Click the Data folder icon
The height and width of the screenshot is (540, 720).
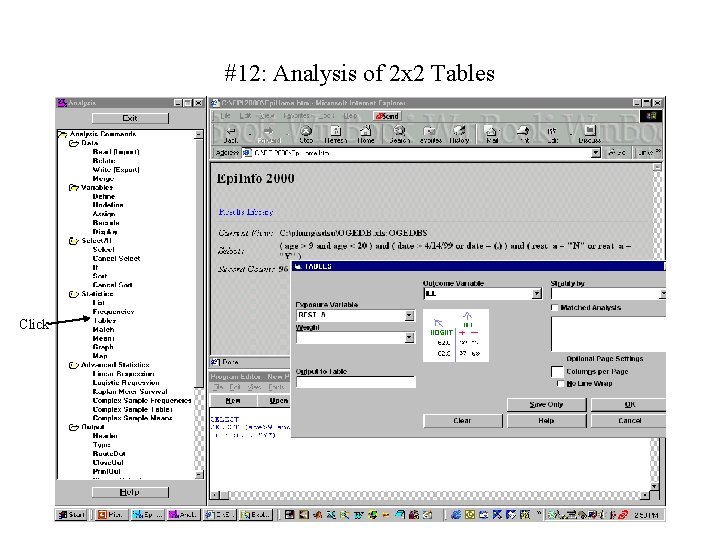coord(73,143)
